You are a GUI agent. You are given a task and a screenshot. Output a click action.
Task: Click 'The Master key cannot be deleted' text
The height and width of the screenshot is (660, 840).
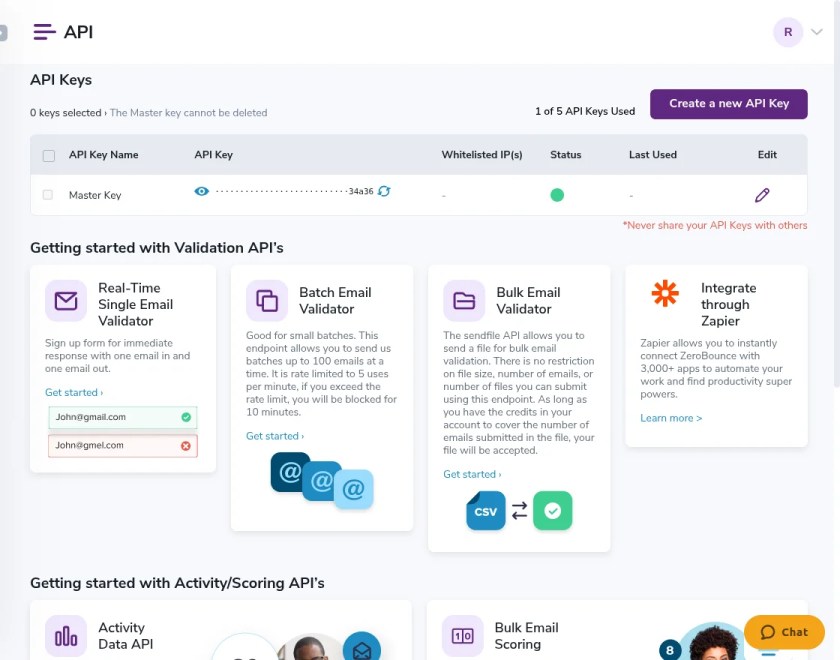click(188, 113)
